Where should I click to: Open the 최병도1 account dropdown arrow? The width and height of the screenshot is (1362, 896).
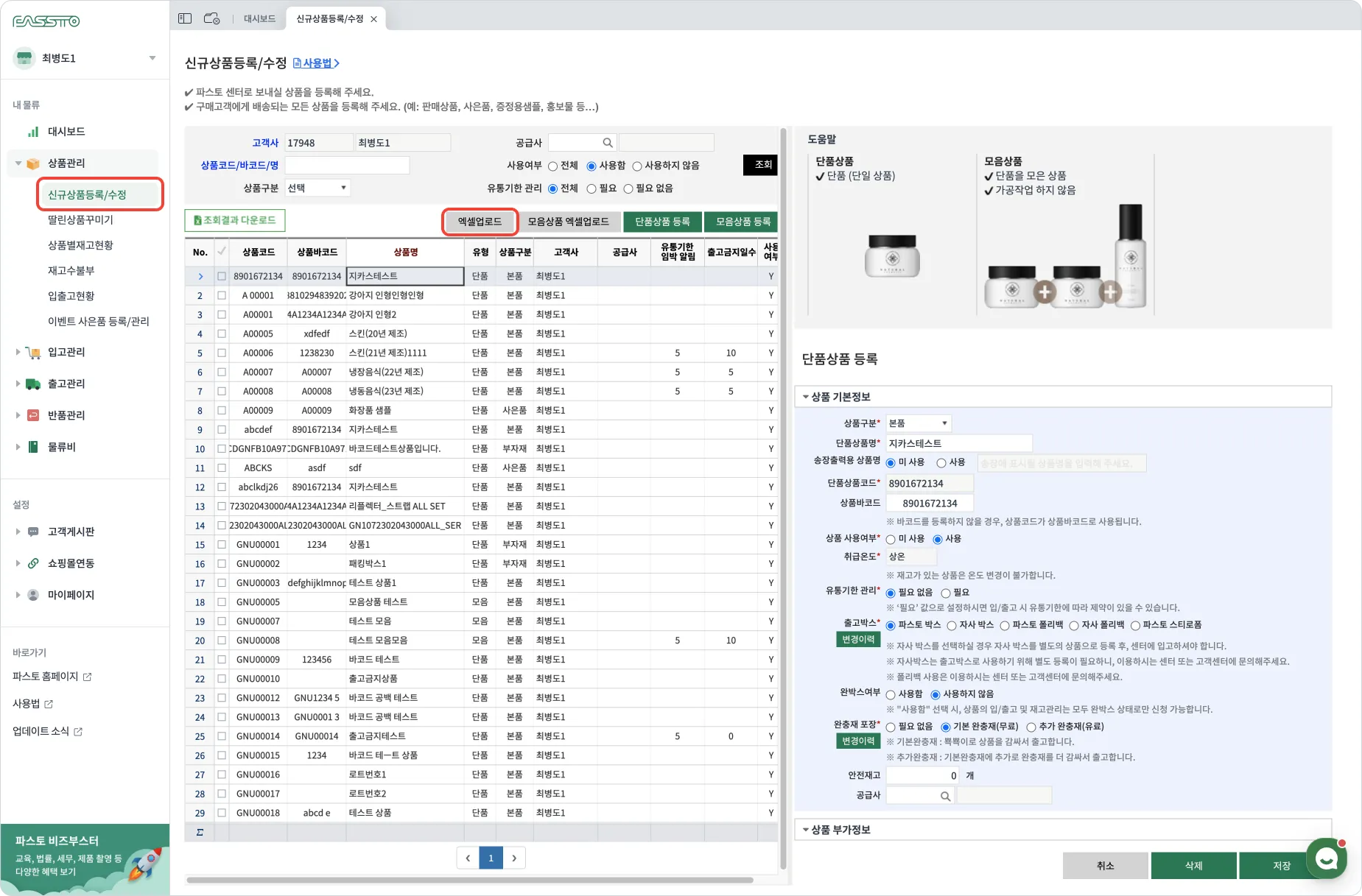(x=152, y=58)
